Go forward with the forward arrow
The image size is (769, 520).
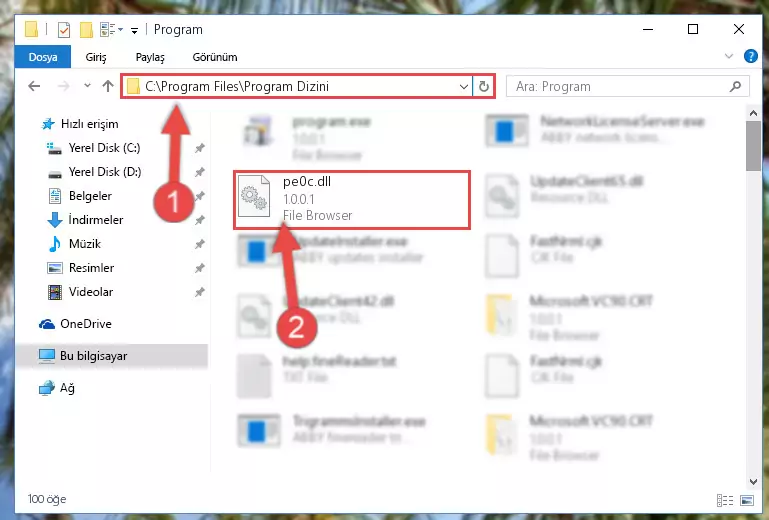63,86
